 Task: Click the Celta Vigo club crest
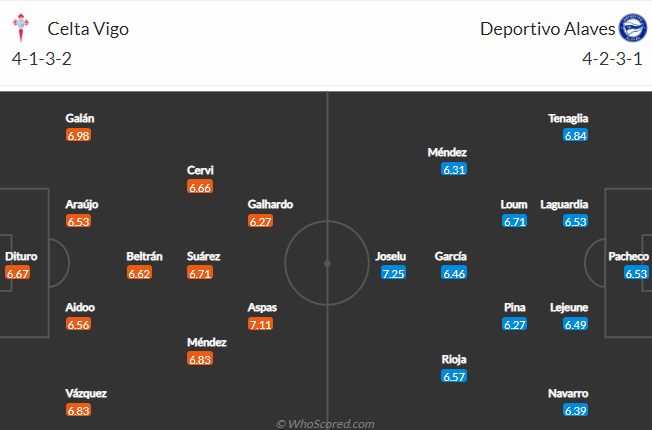(21, 28)
